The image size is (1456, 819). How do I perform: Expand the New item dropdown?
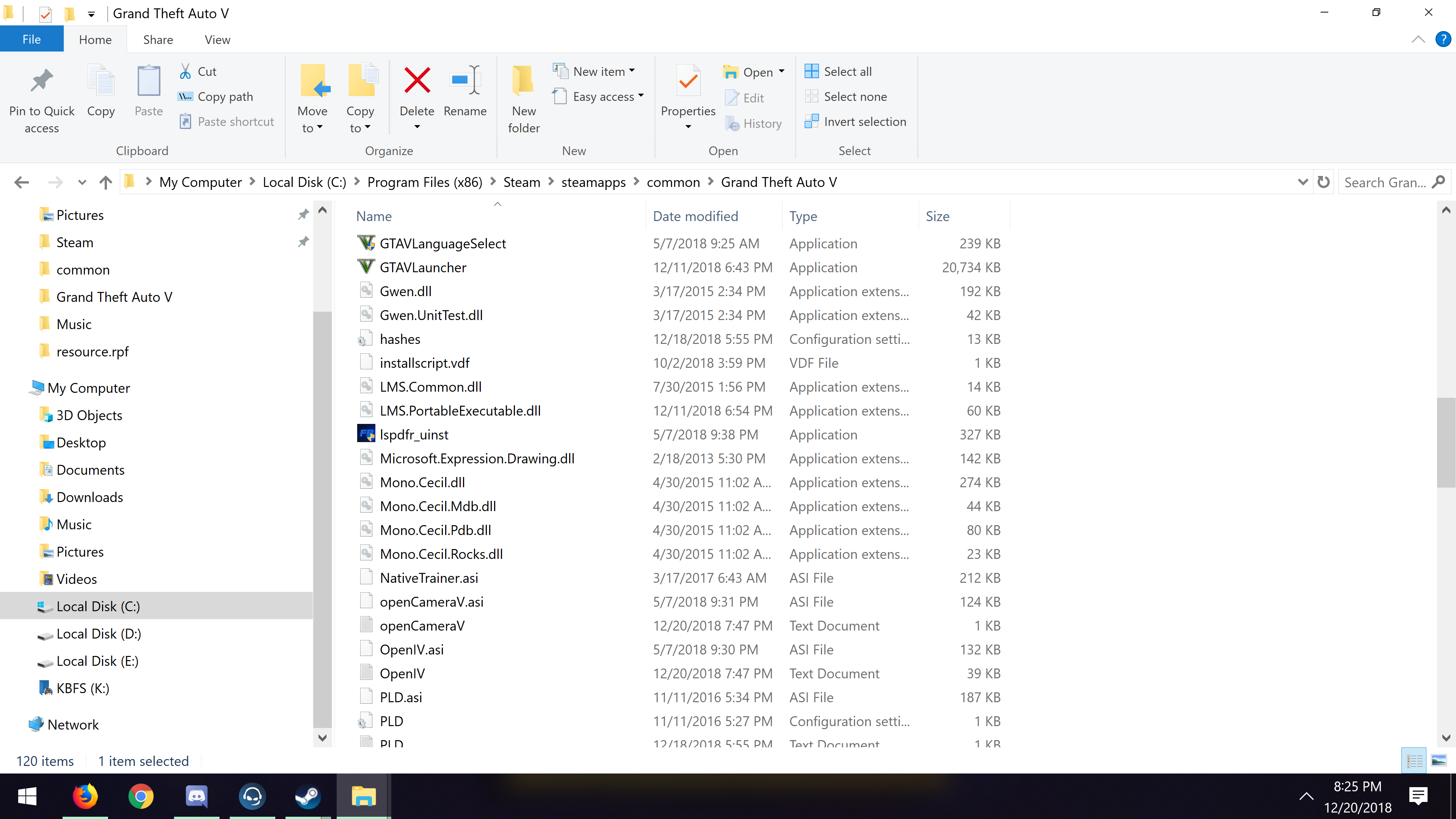click(632, 71)
